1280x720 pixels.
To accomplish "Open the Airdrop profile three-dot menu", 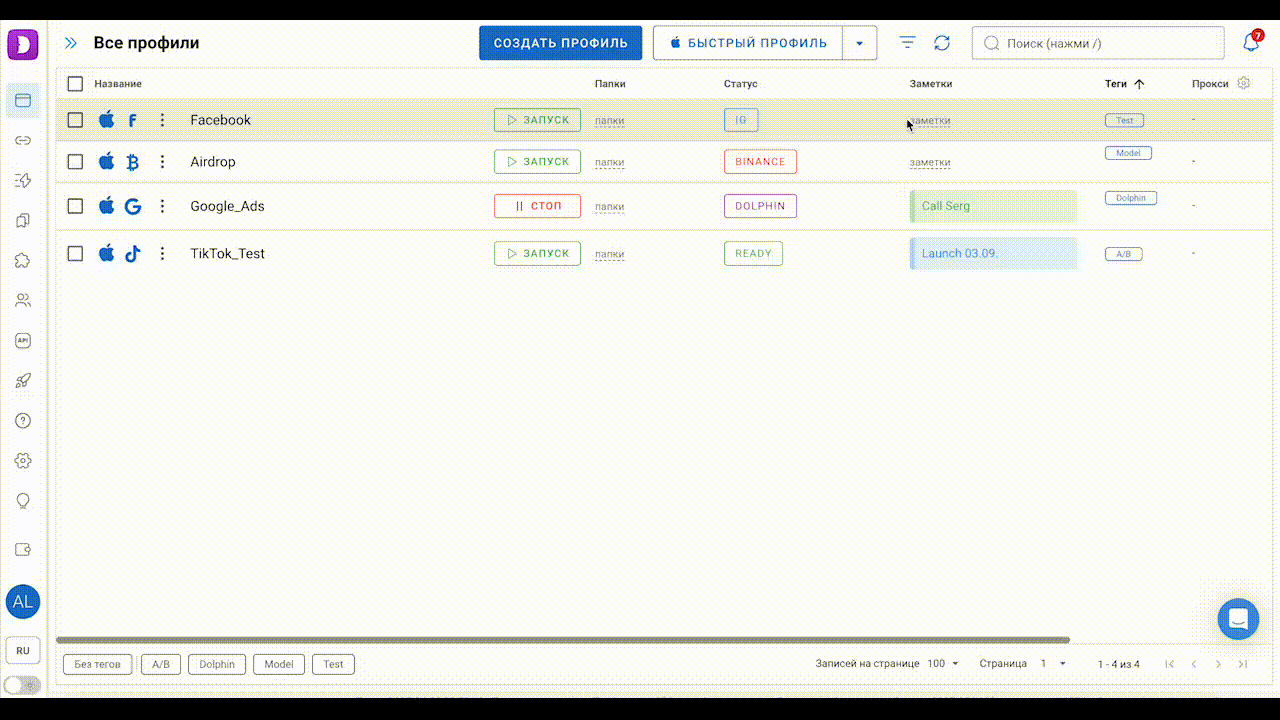I will pos(162,162).
